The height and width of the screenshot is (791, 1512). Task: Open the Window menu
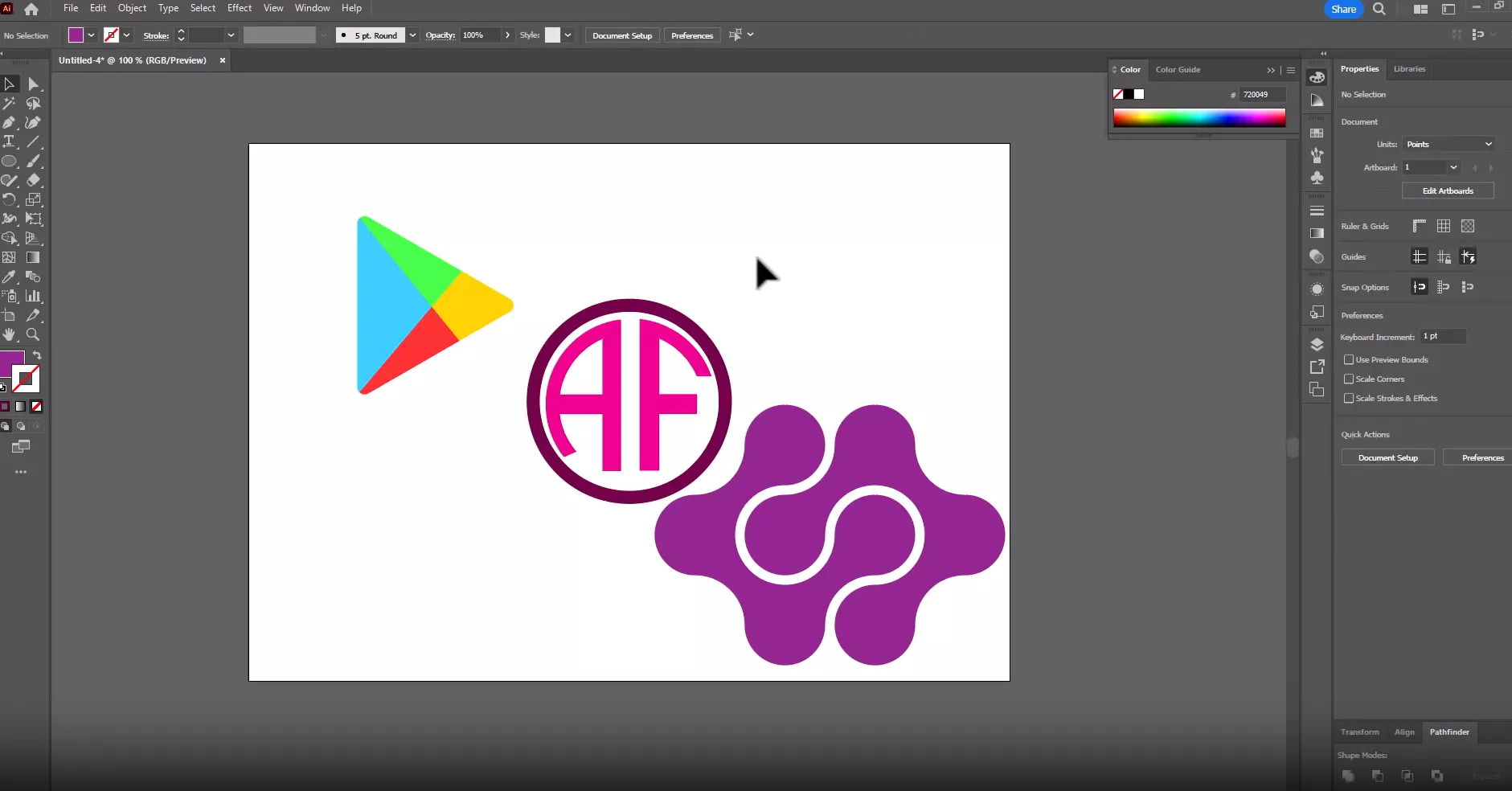point(312,8)
